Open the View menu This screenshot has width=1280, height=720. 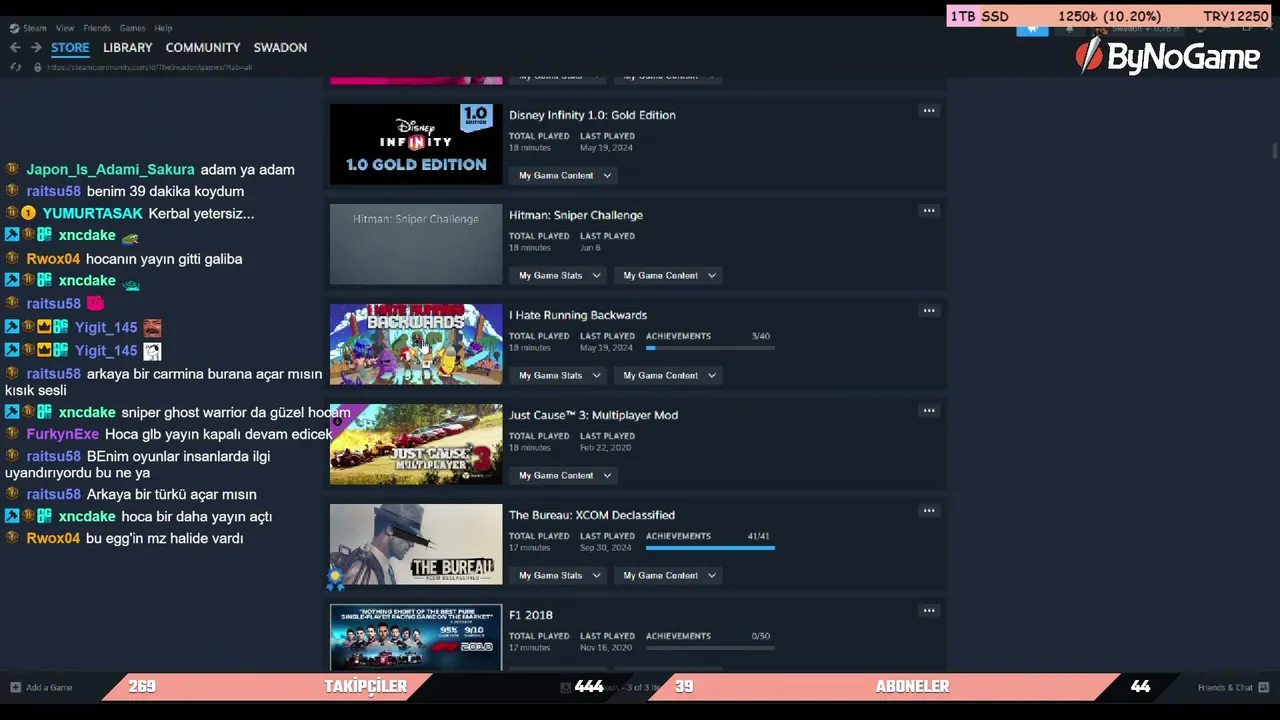click(x=65, y=28)
